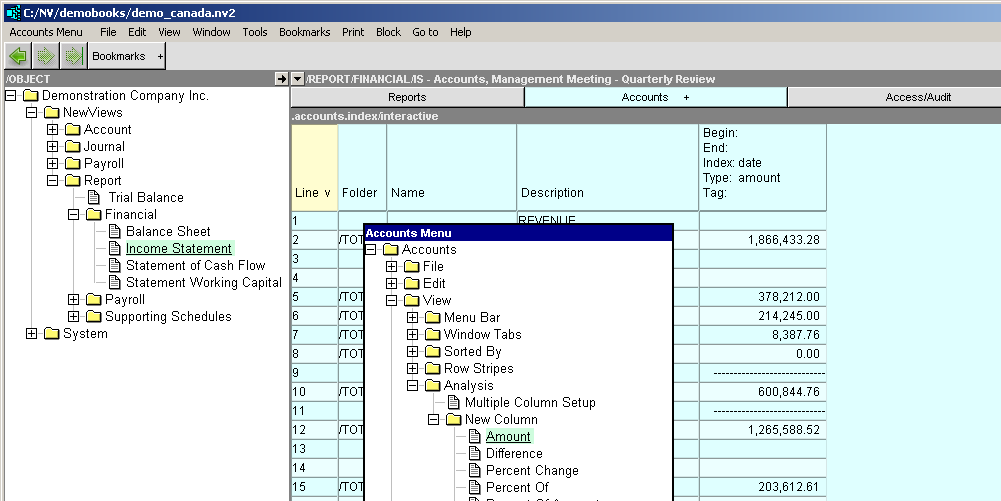Screen dimensions: 1001x501
Task: Click the green back arrow button
Action: click(x=18, y=57)
